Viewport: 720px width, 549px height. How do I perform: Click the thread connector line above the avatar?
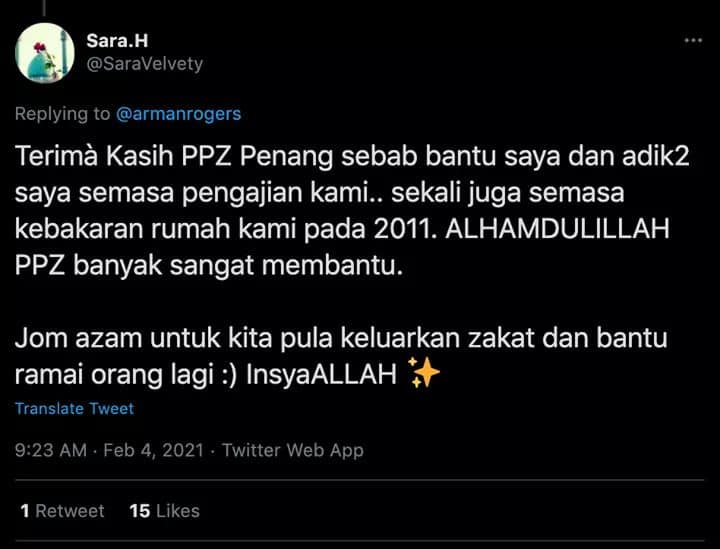pos(45,8)
